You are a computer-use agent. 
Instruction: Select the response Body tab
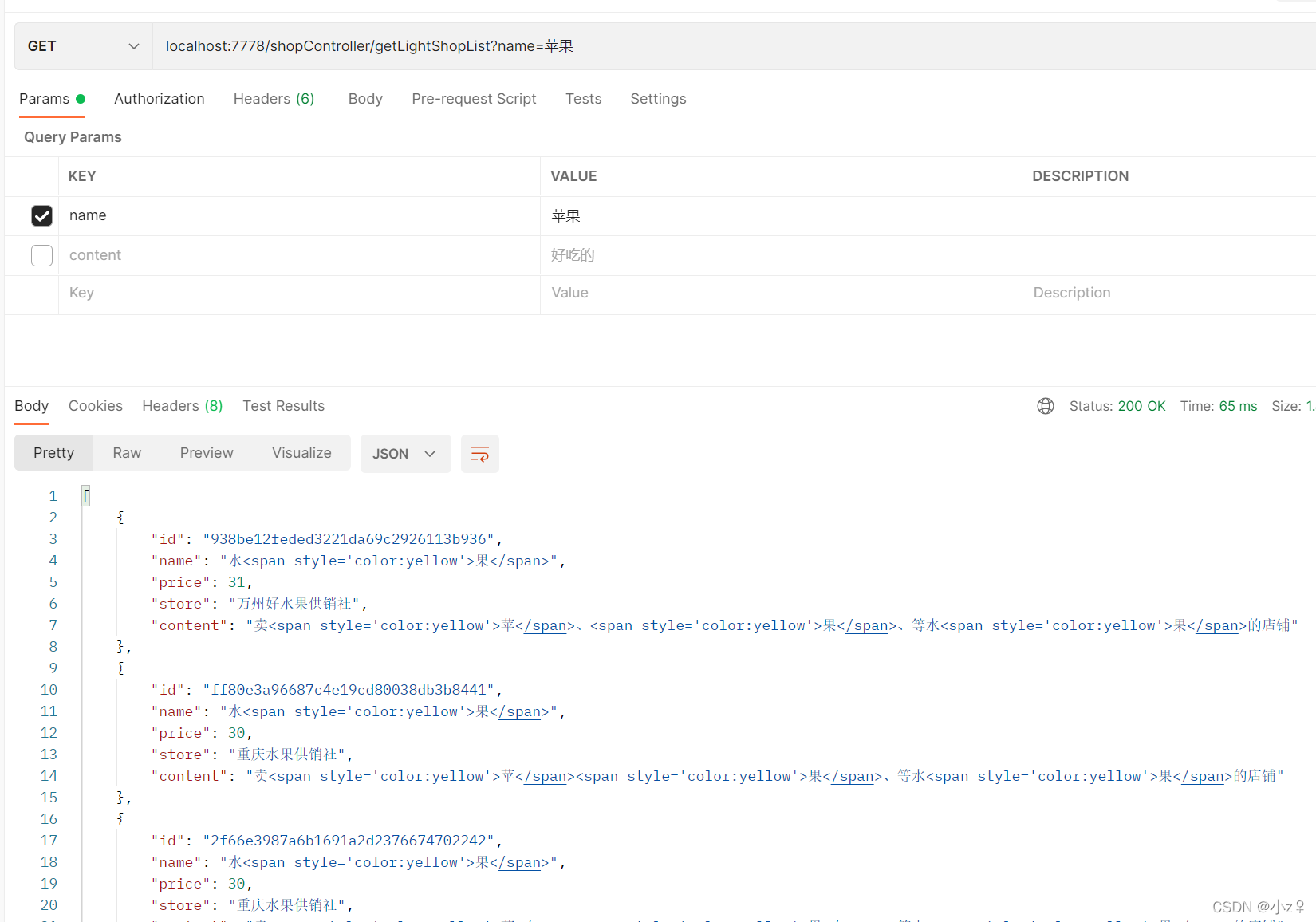coord(32,406)
